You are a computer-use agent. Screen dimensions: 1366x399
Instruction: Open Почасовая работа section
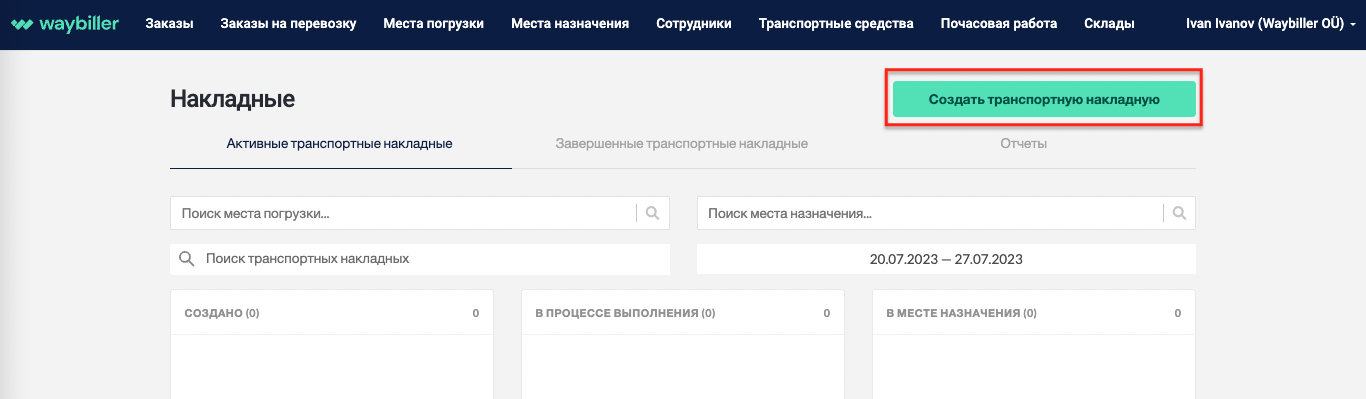point(998,24)
